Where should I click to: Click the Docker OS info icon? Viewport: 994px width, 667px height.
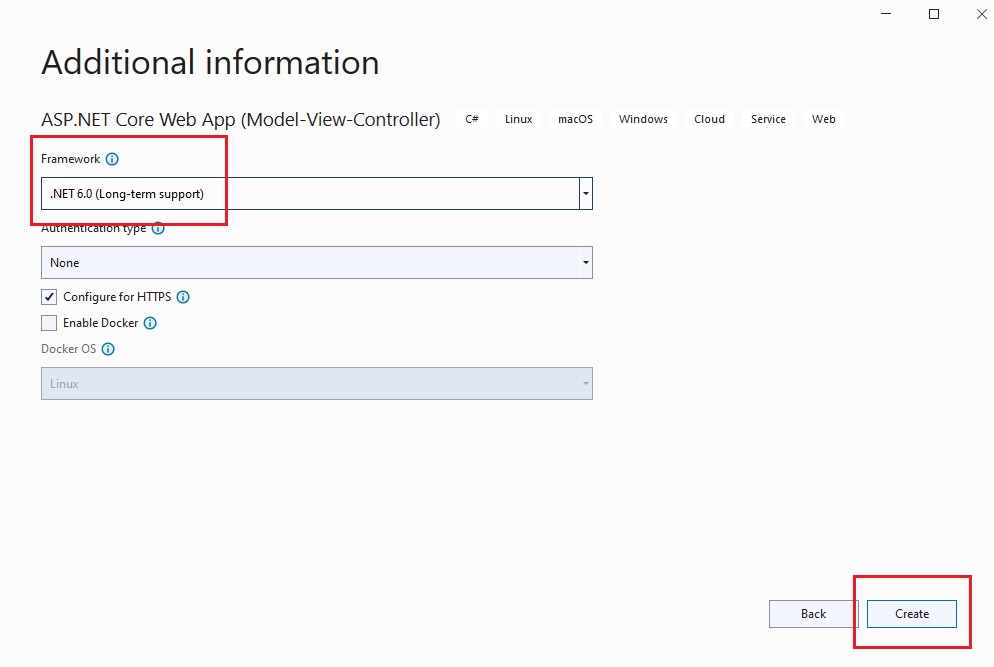click(108, 349)
